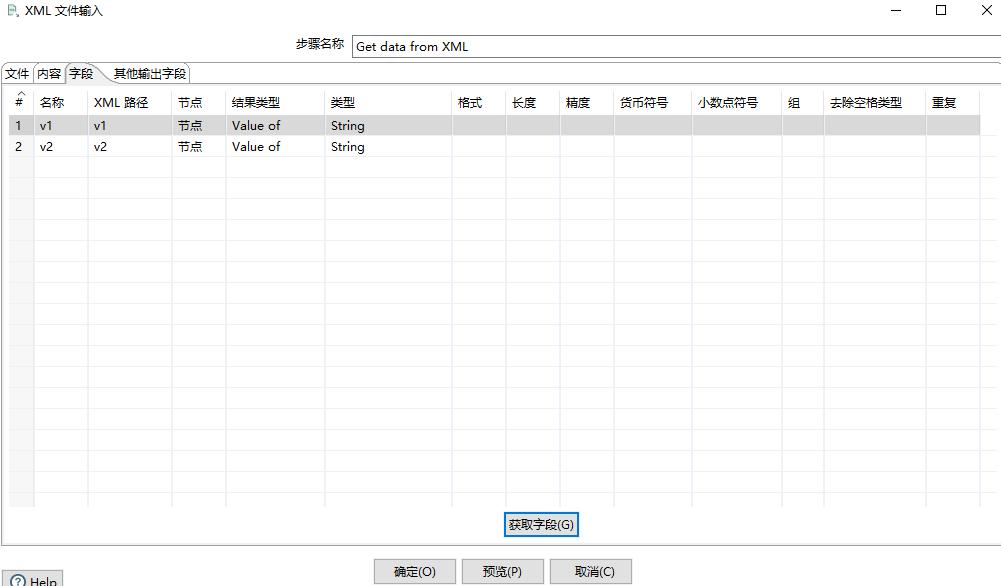Screen dimensions: 1001x586
Task: Switch to the 文件 tab
Action: click(x=16, y=73)
